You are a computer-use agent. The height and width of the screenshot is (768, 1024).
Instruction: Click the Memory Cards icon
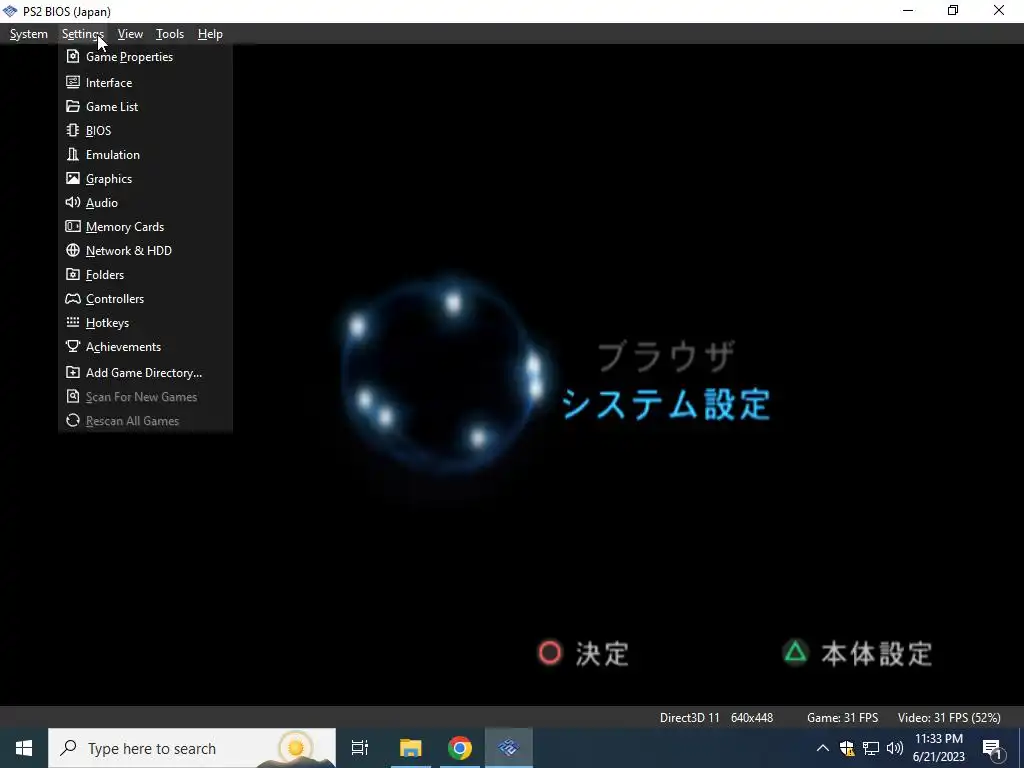(73, 227)
